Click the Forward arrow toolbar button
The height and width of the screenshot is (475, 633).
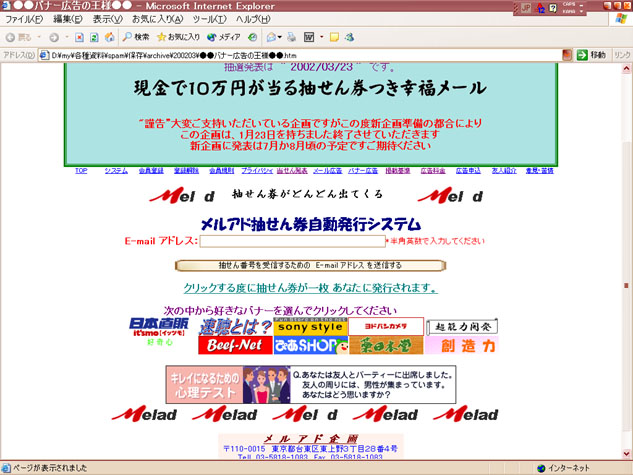[54, 38]
